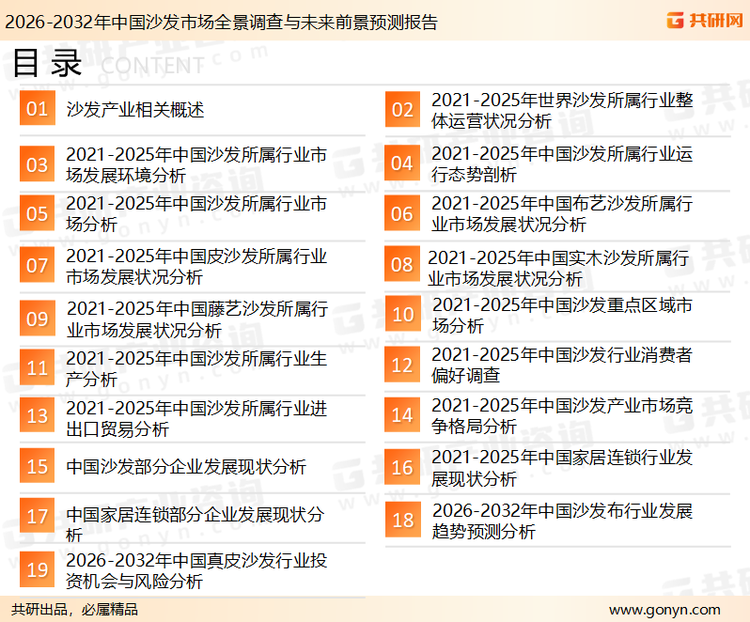Click the orange 01 chapter number box
This screenshot has height=622, width=750.
click(x=37, y=108)
